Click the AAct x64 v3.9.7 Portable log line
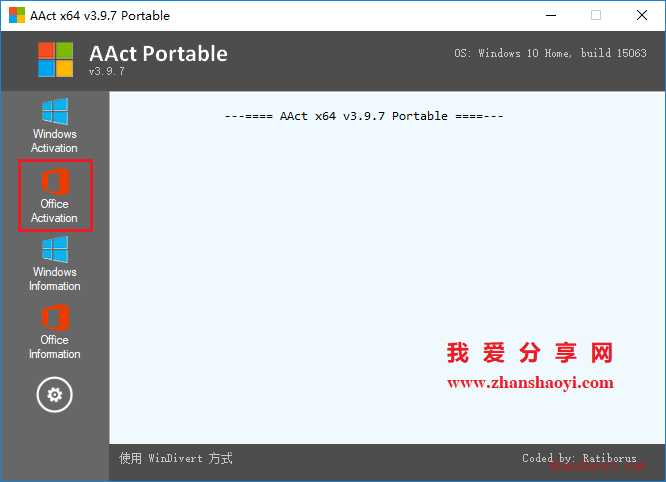 coord(364,116)
